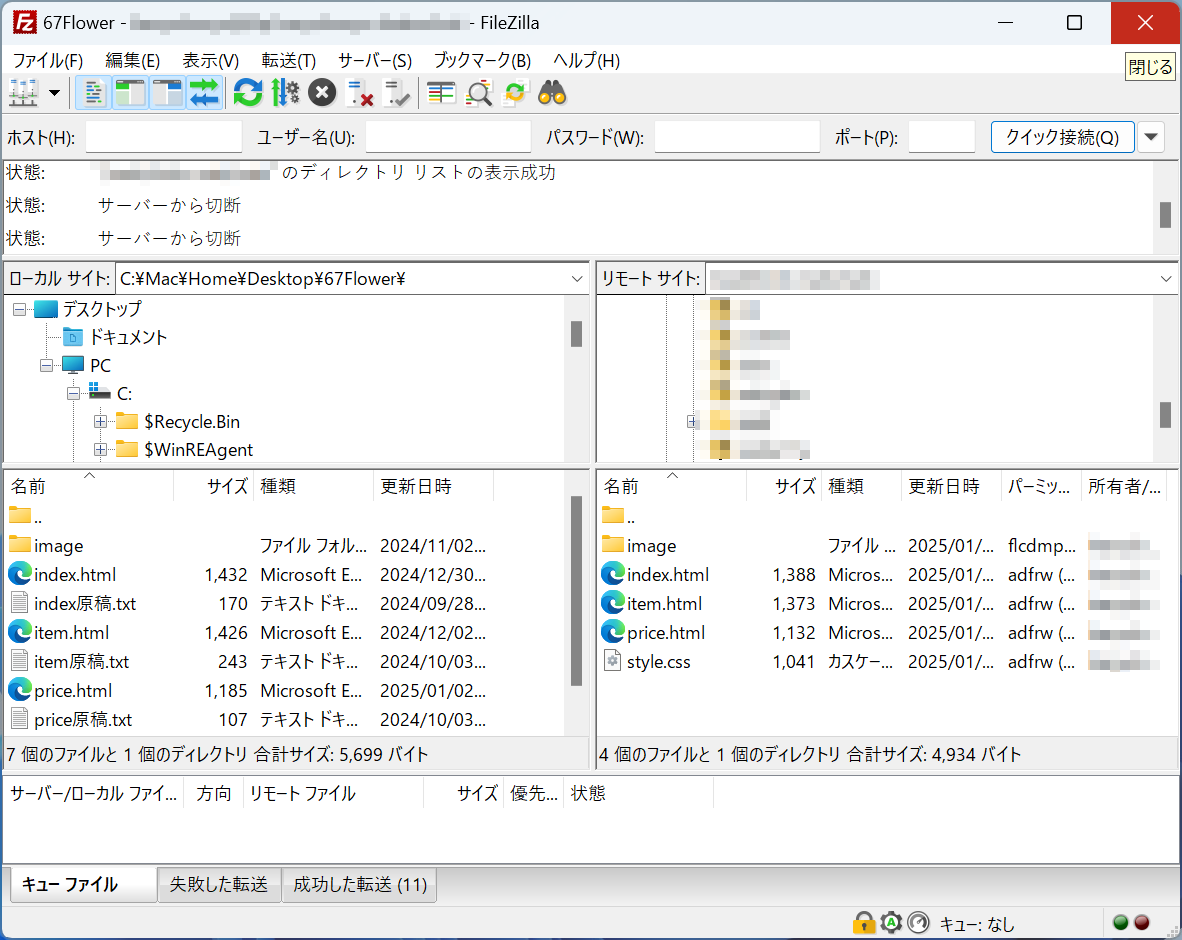The height and width of the screenshot is (940, 1182).
Task: Sort remote files by パーミッション column
Action: coord(1040,486)
